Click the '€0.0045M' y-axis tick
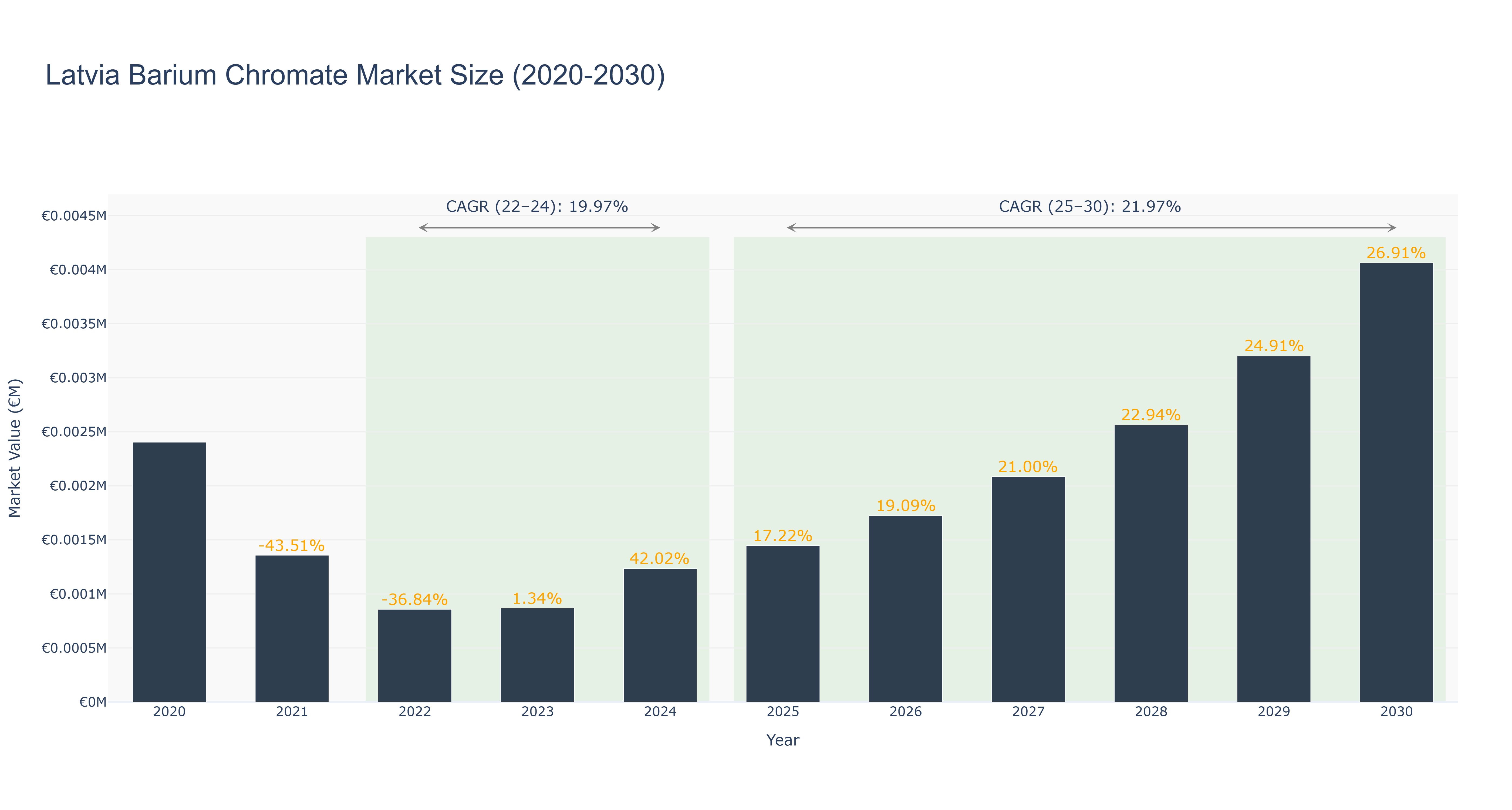This screenshot has width=1512, height=810. point(74,216)
